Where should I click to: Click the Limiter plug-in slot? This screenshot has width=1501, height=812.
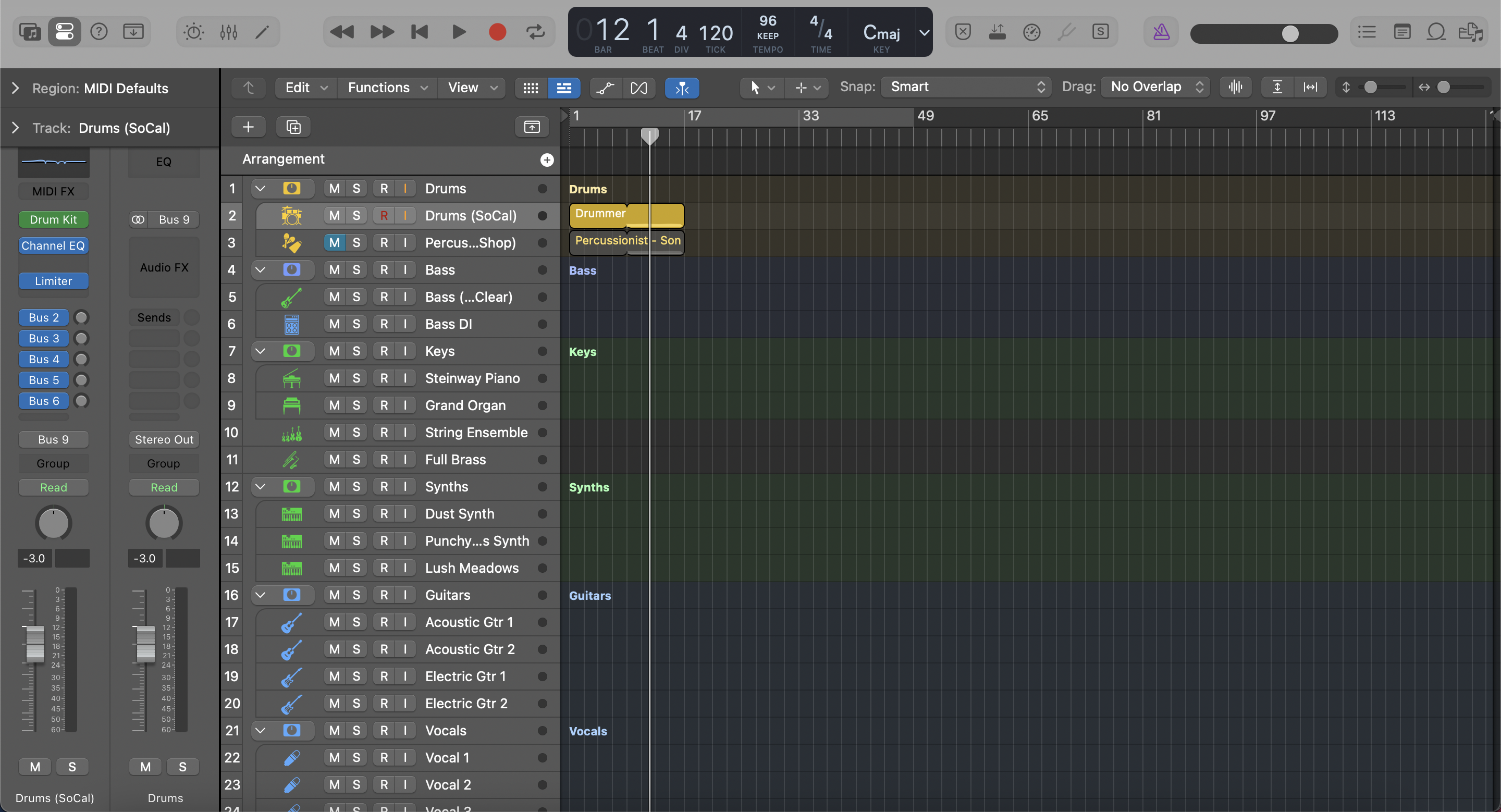pos(54,281)
